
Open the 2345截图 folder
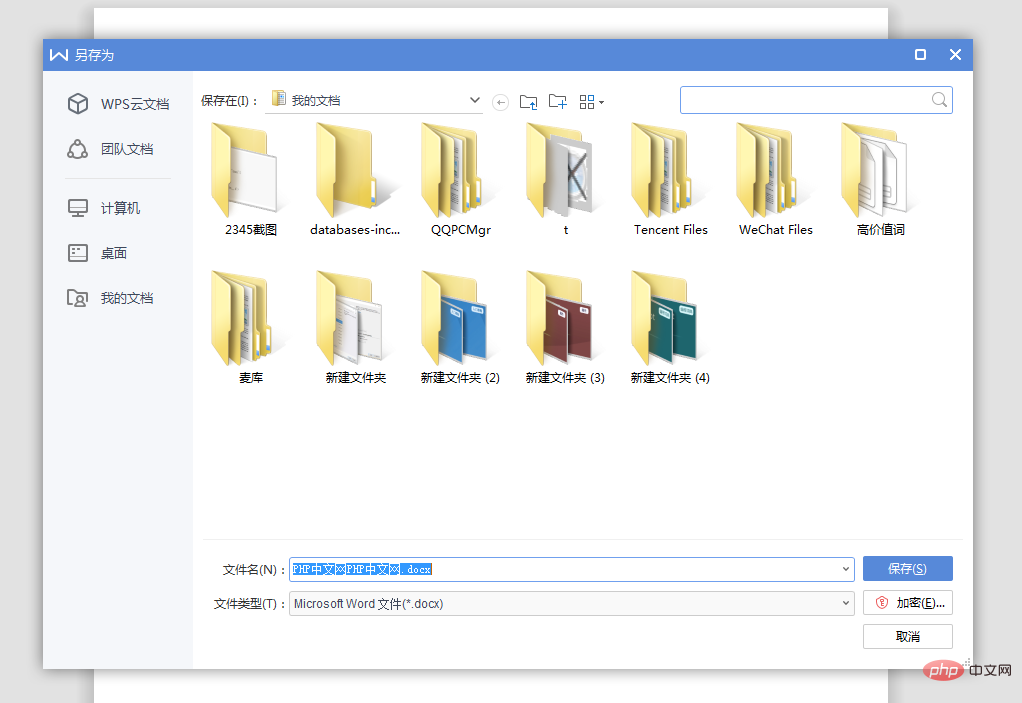click(x=251, y=179)
